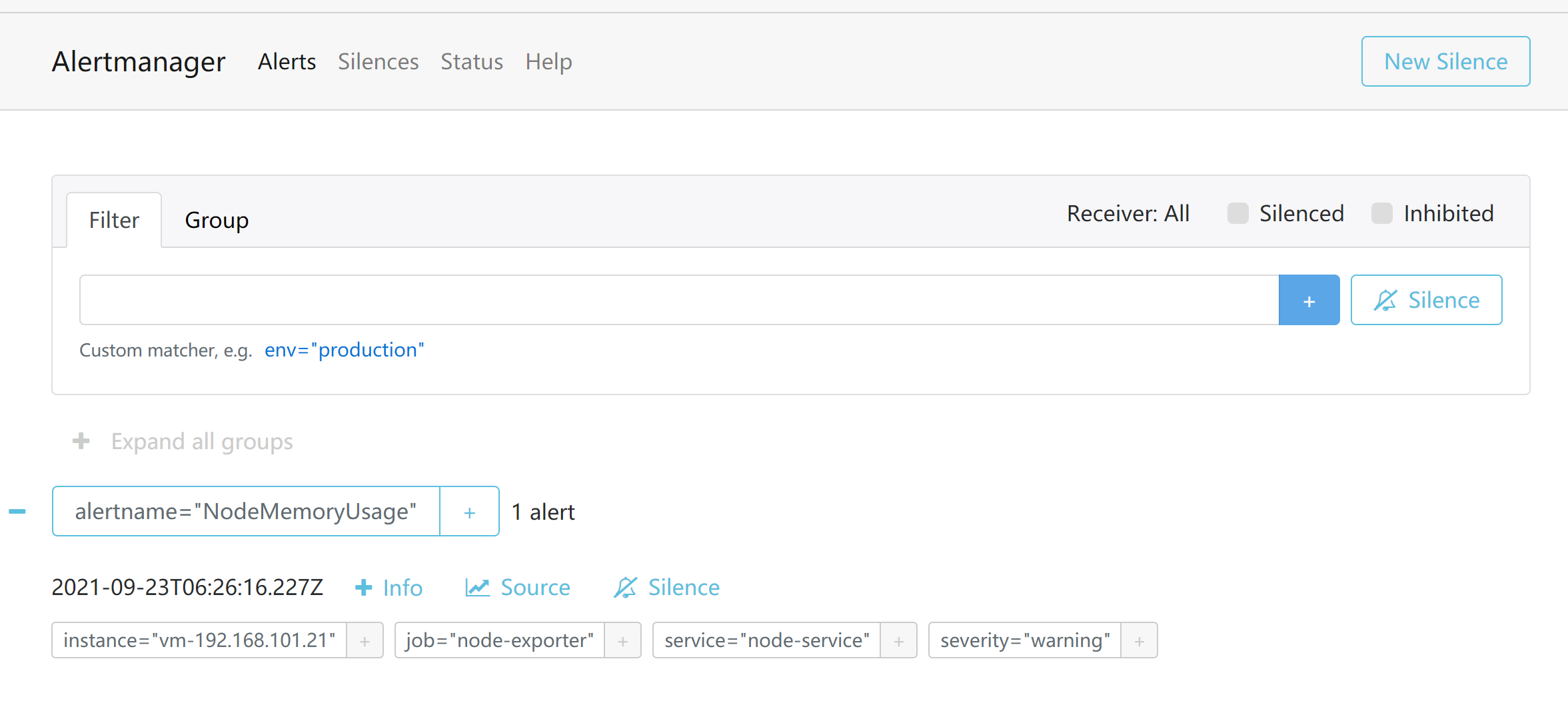Click the New Silence button
1568x705 pixels.
[x=1445, y=61]
